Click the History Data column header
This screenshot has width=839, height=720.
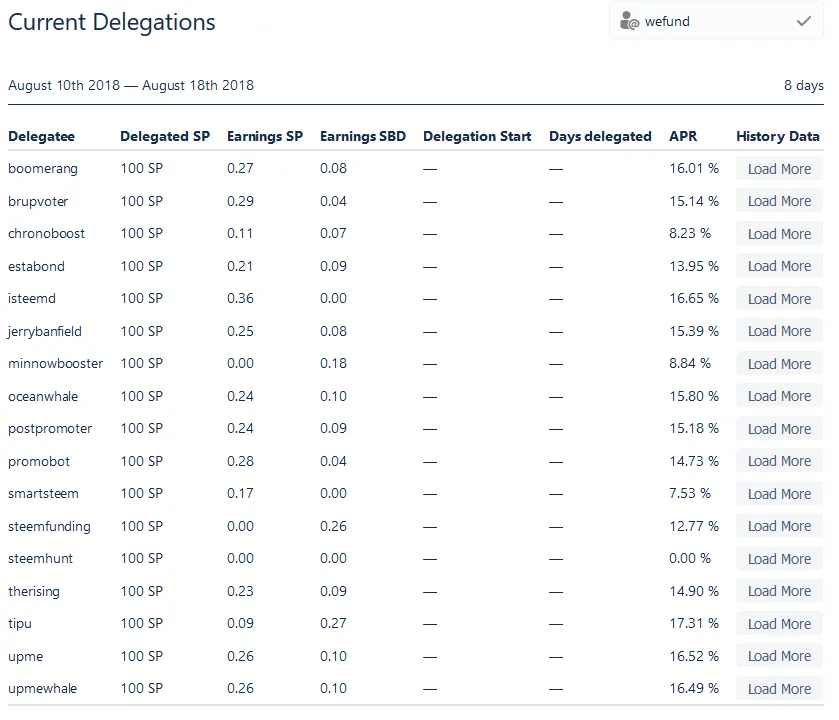778,136
